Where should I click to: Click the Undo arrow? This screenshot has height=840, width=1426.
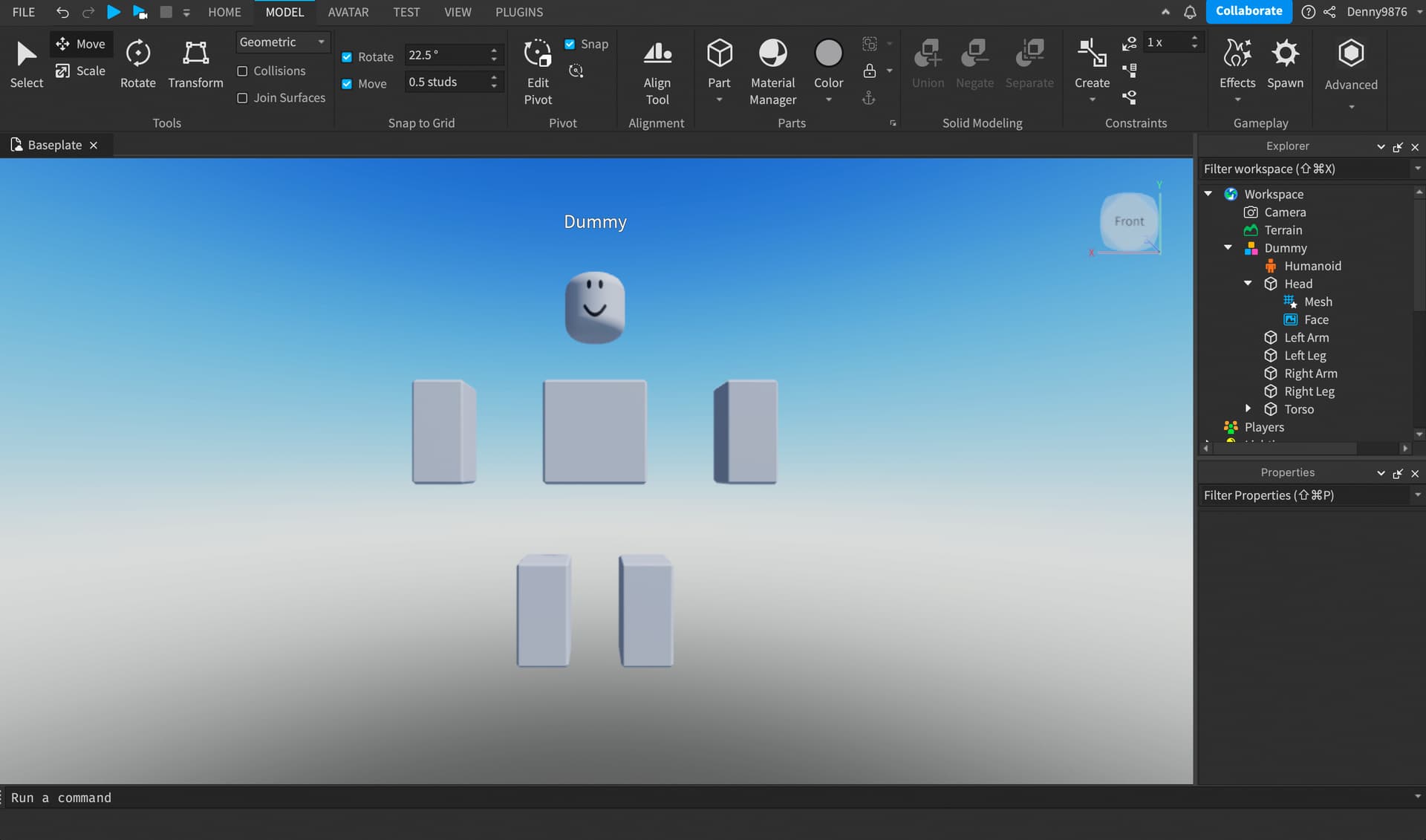coord(62,12)
